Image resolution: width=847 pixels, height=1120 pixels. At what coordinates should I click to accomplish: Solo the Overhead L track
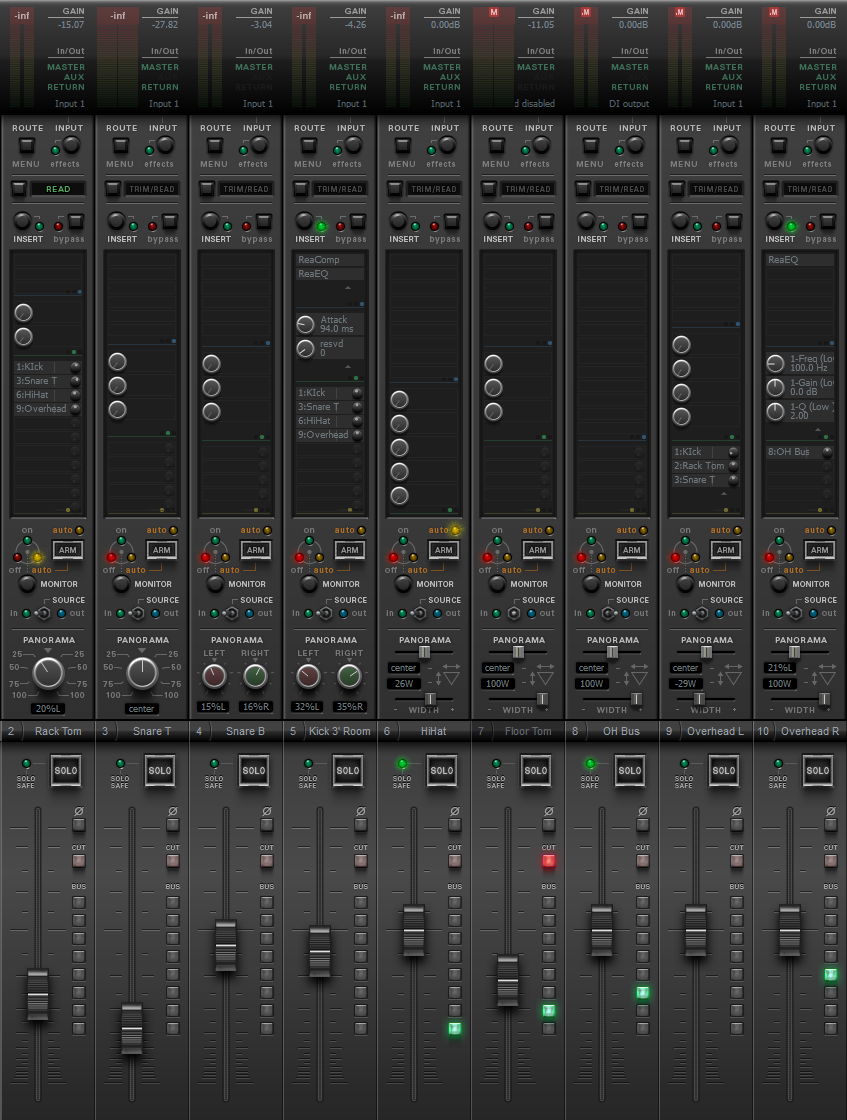tap(724, 770)
